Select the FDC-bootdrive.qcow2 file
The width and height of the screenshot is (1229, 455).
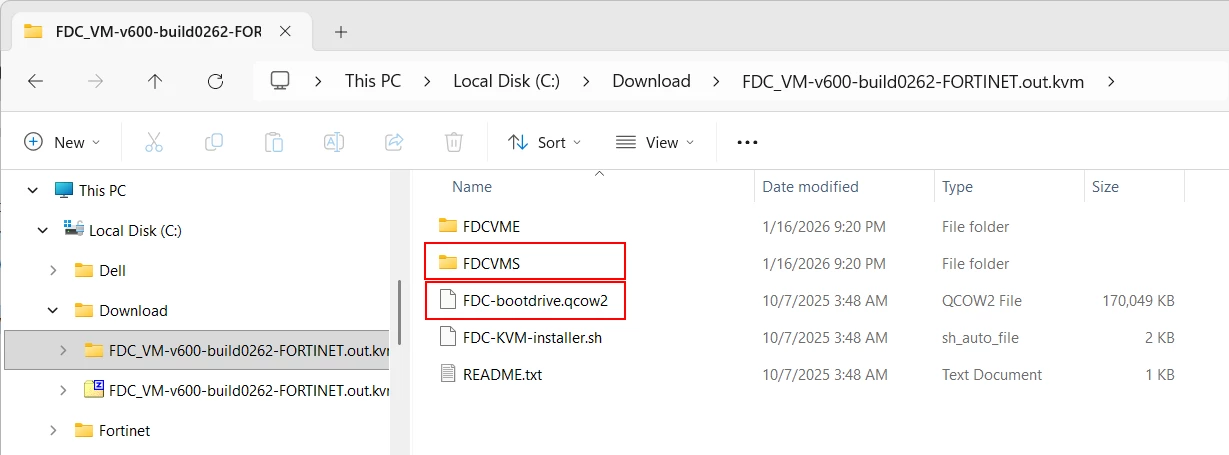tap(526, 300)
